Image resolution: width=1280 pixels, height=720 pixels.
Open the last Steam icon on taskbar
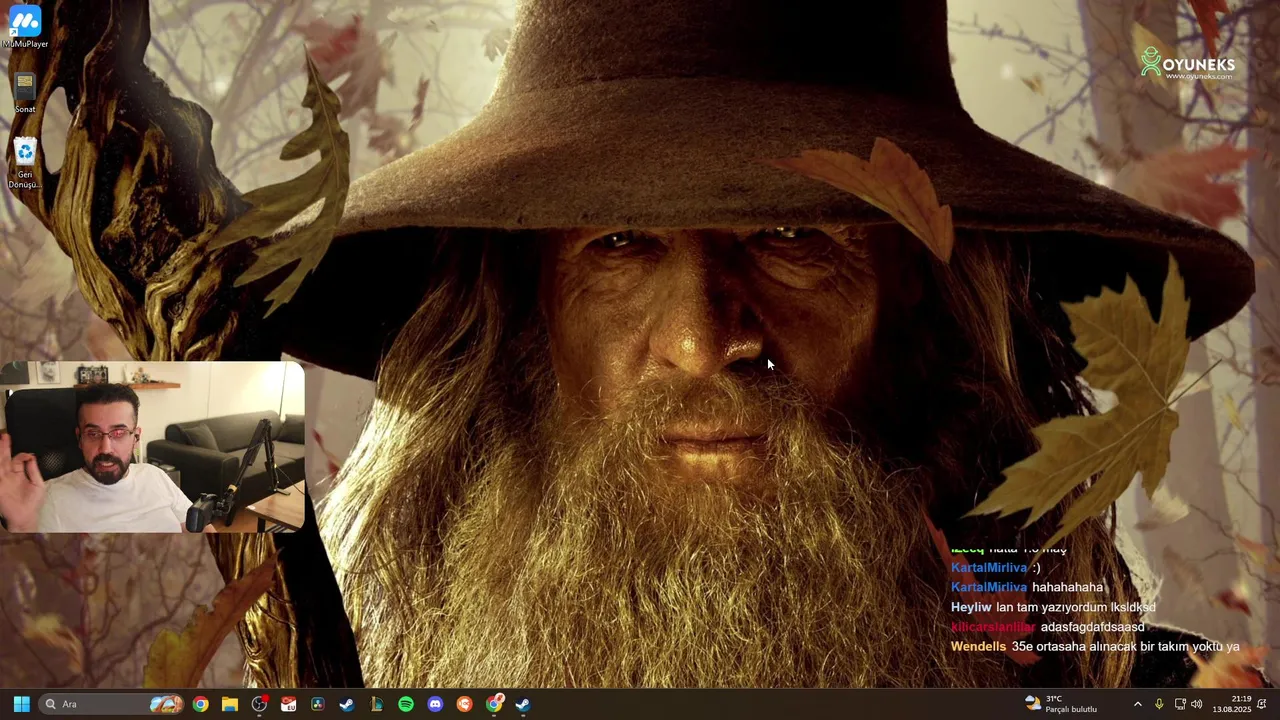(523, 704)
